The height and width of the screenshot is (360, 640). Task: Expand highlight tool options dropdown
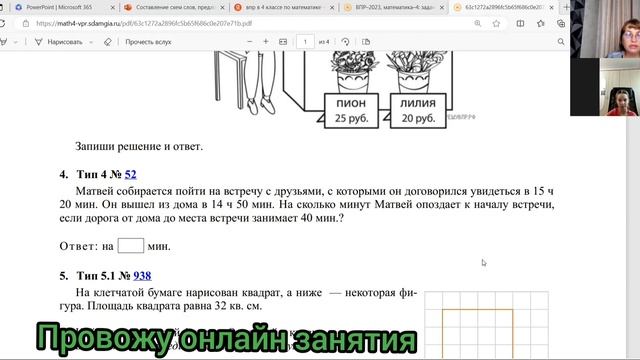coord(16,42)
